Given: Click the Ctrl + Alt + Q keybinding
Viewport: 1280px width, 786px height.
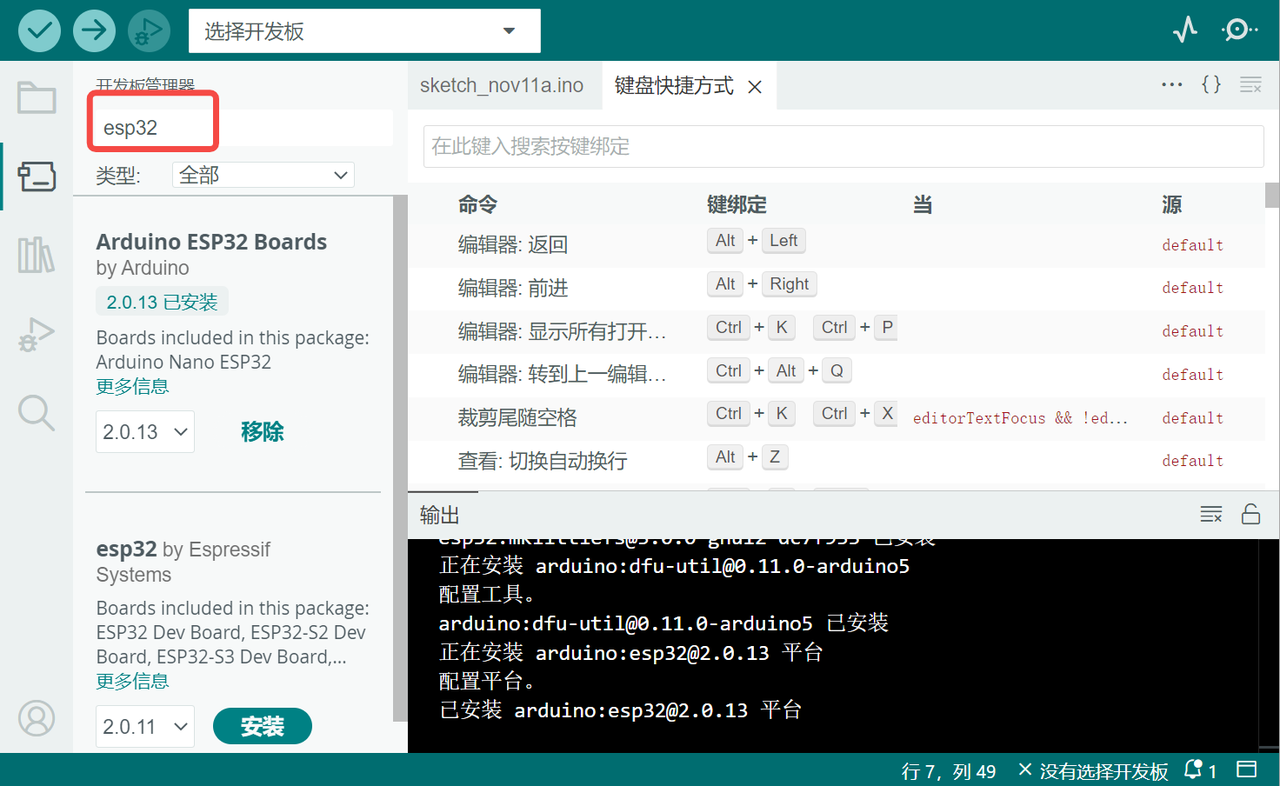Looking at the screenshot, I should click(x=779, y=371).
